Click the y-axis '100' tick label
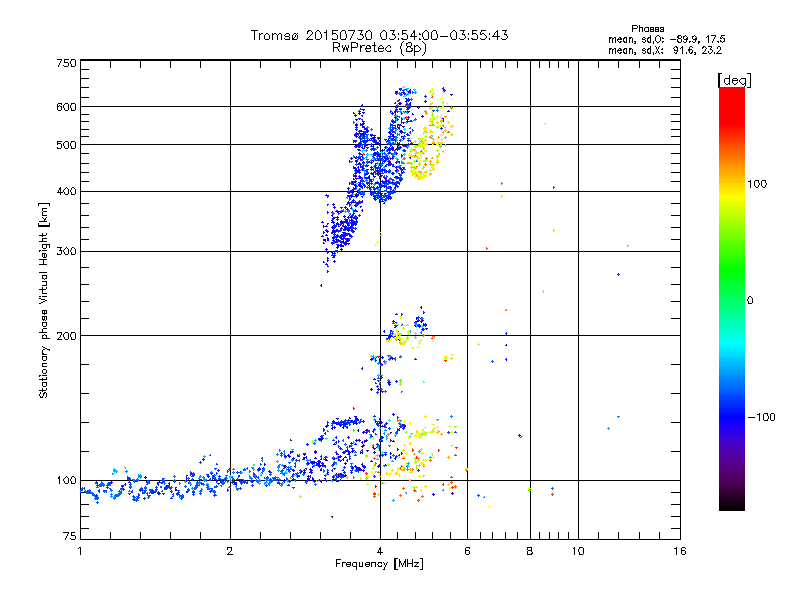This screenshot has height=600, width=800. pyautogui.click(x=66, y=481)
